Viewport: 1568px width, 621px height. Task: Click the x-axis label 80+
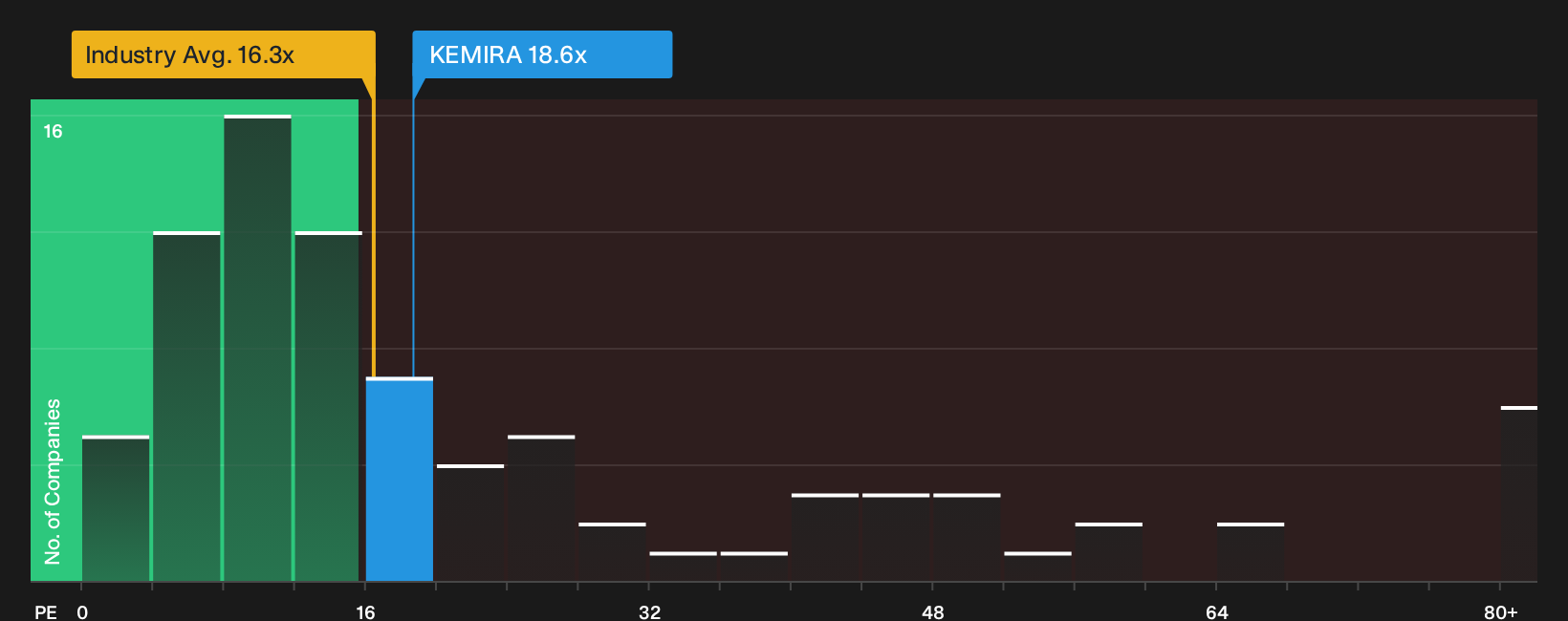point(1501,611)
